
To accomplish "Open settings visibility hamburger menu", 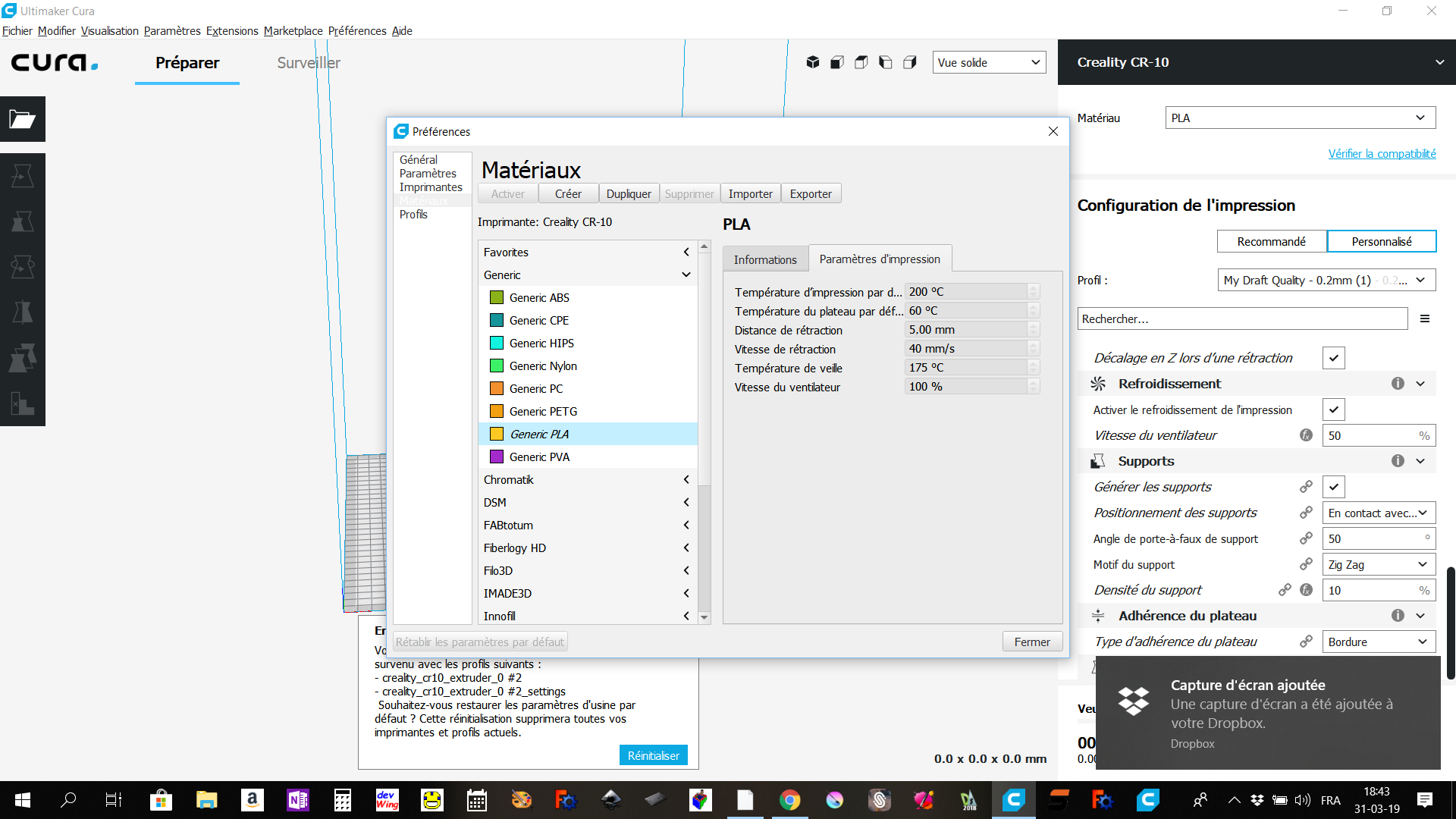I will click(x=1425, y=319).
